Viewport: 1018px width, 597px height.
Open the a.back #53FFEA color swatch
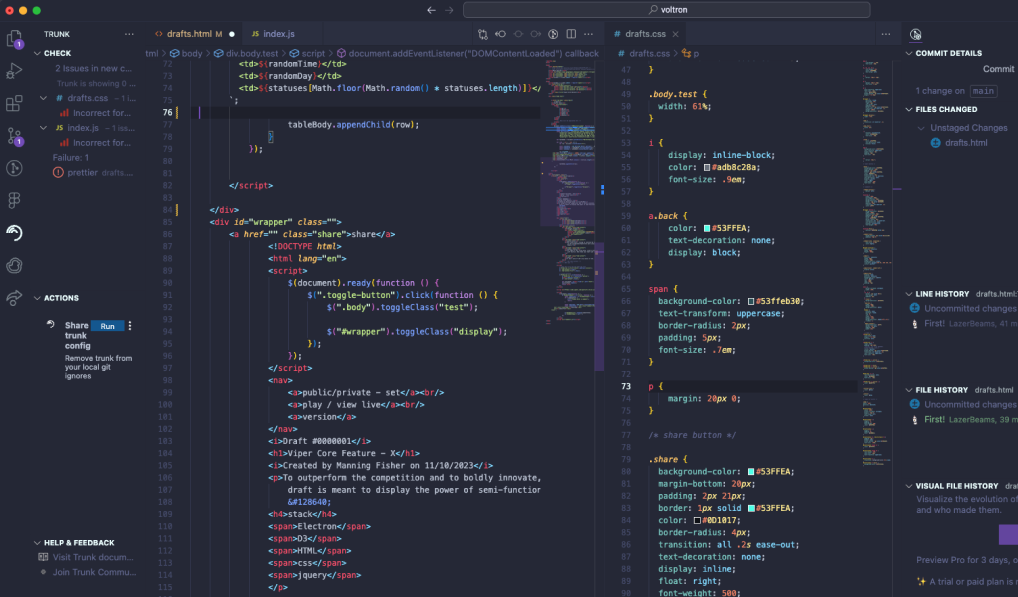point(707,228)
